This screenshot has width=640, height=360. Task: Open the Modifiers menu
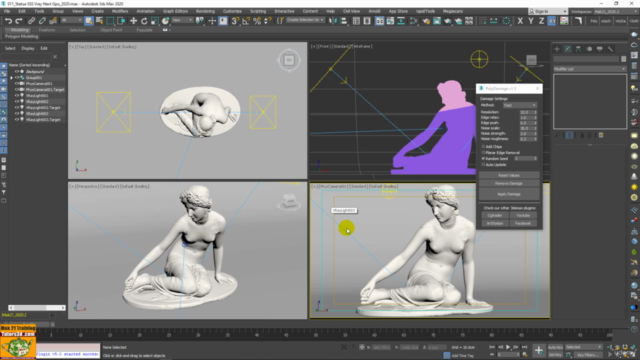click(x=120, y=11)
